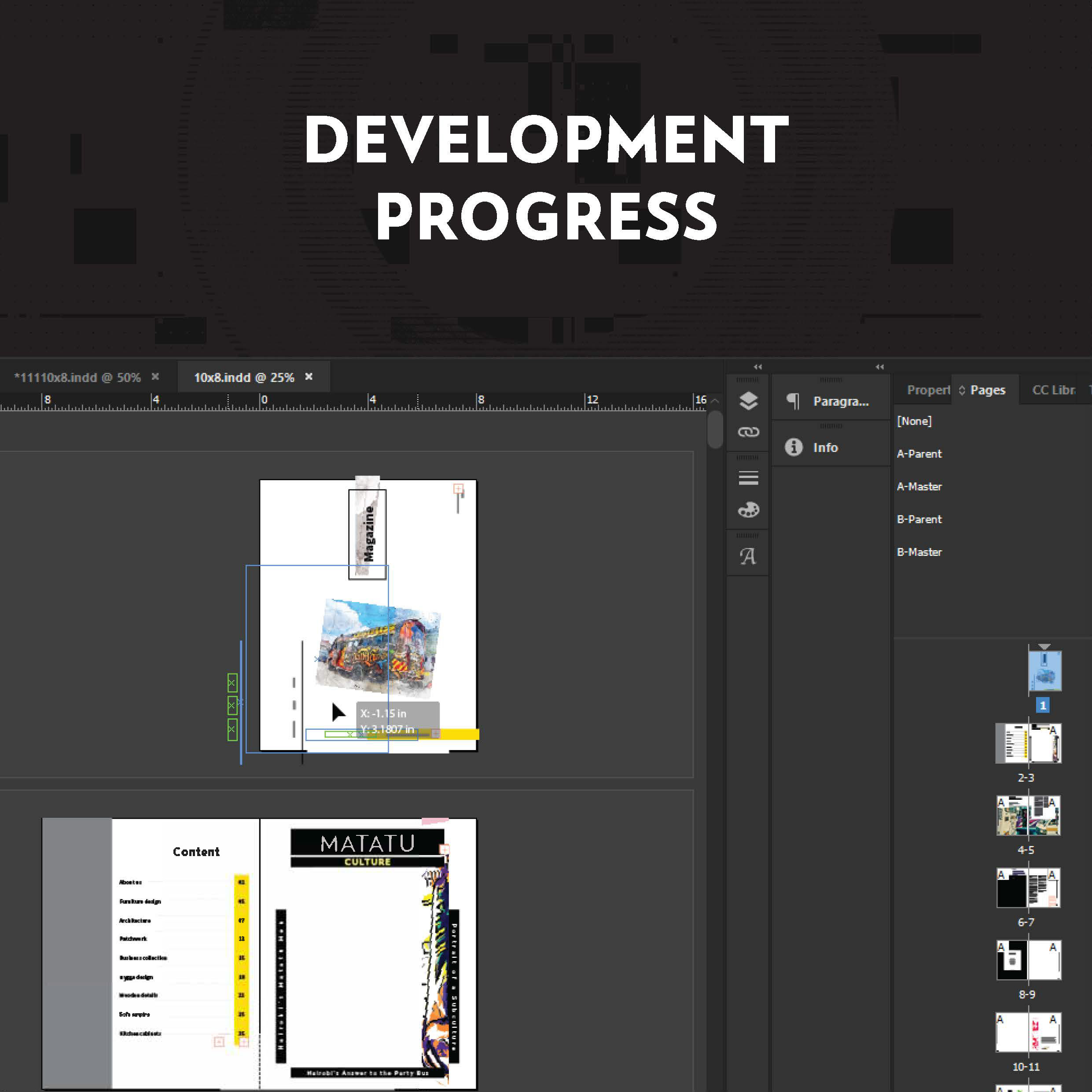Select the spread 4-5 thumbnail
The image size is (1092, 1092).
coord(1028,816)
